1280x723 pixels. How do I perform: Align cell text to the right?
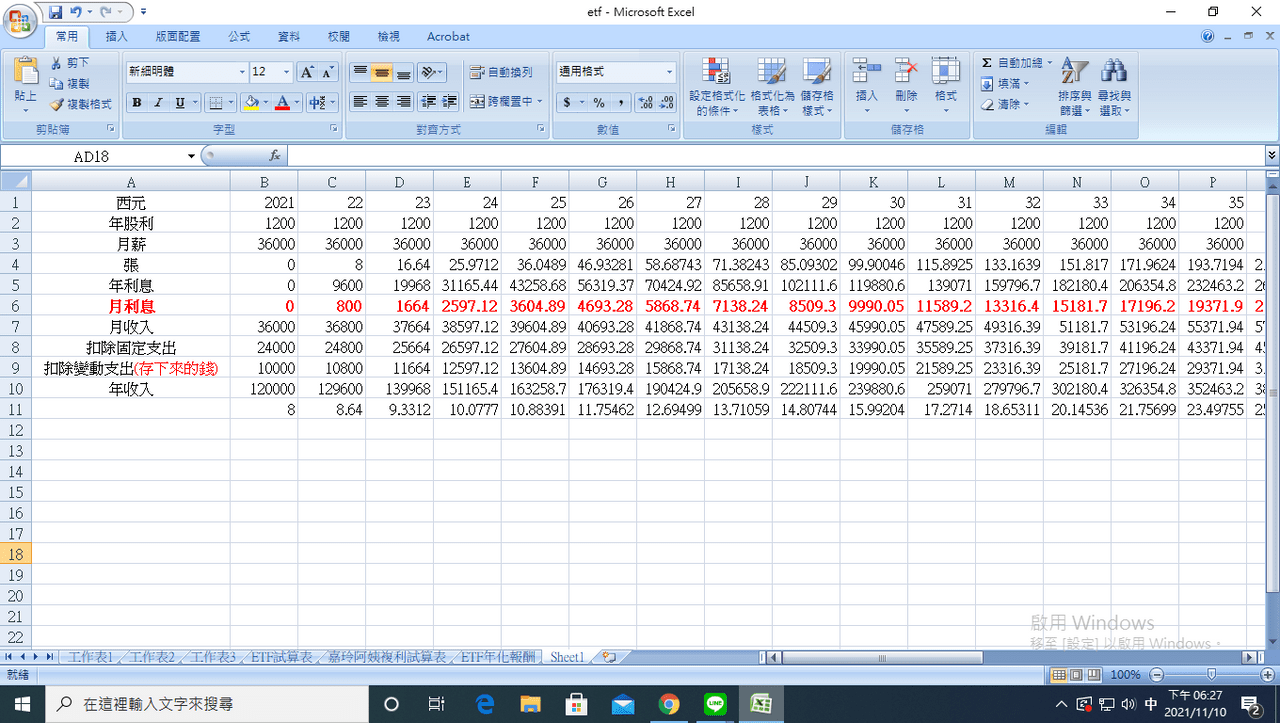pos(404,102)
